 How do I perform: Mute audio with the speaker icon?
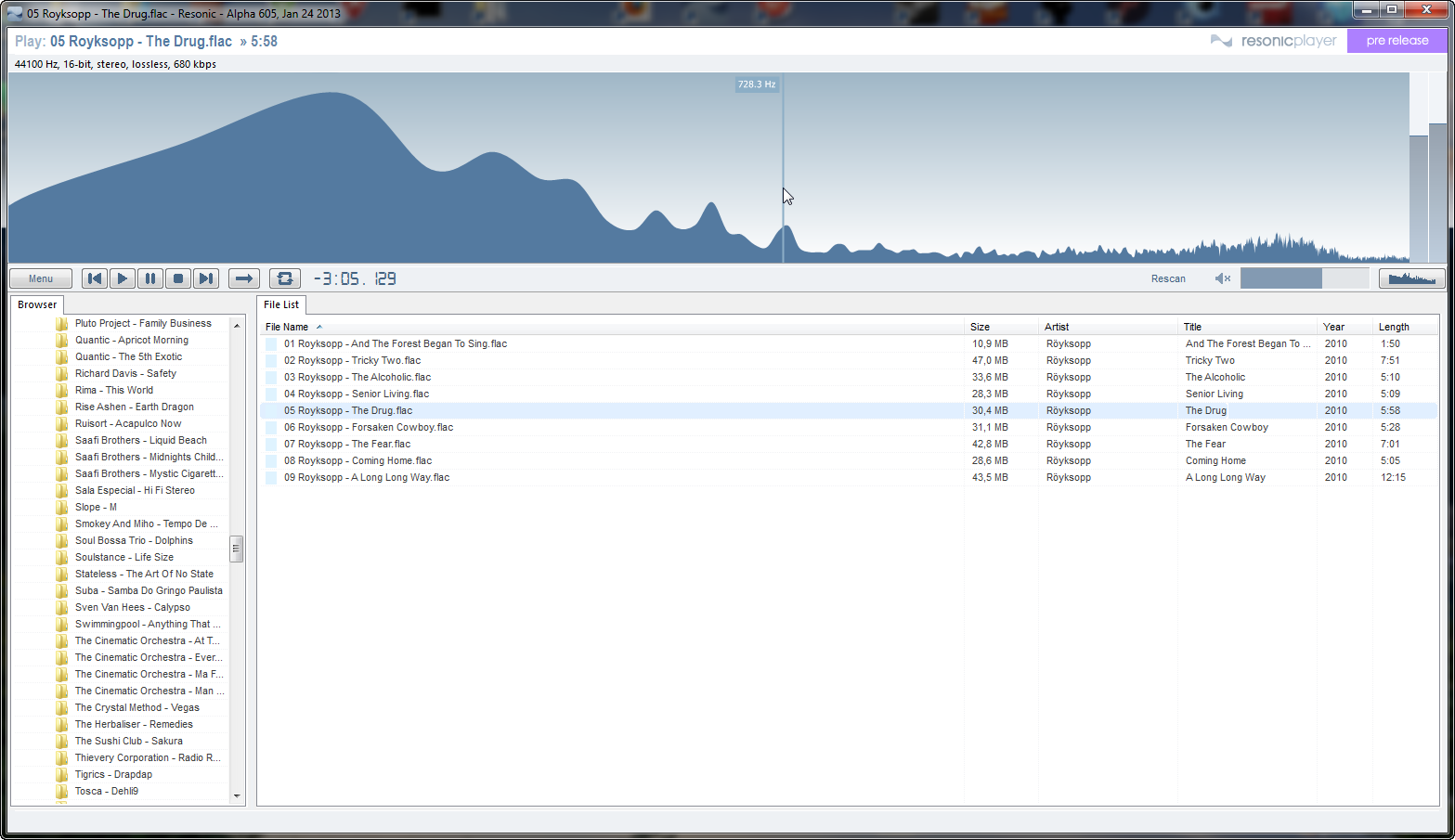pyautogui.click(x=1223, y=278)
